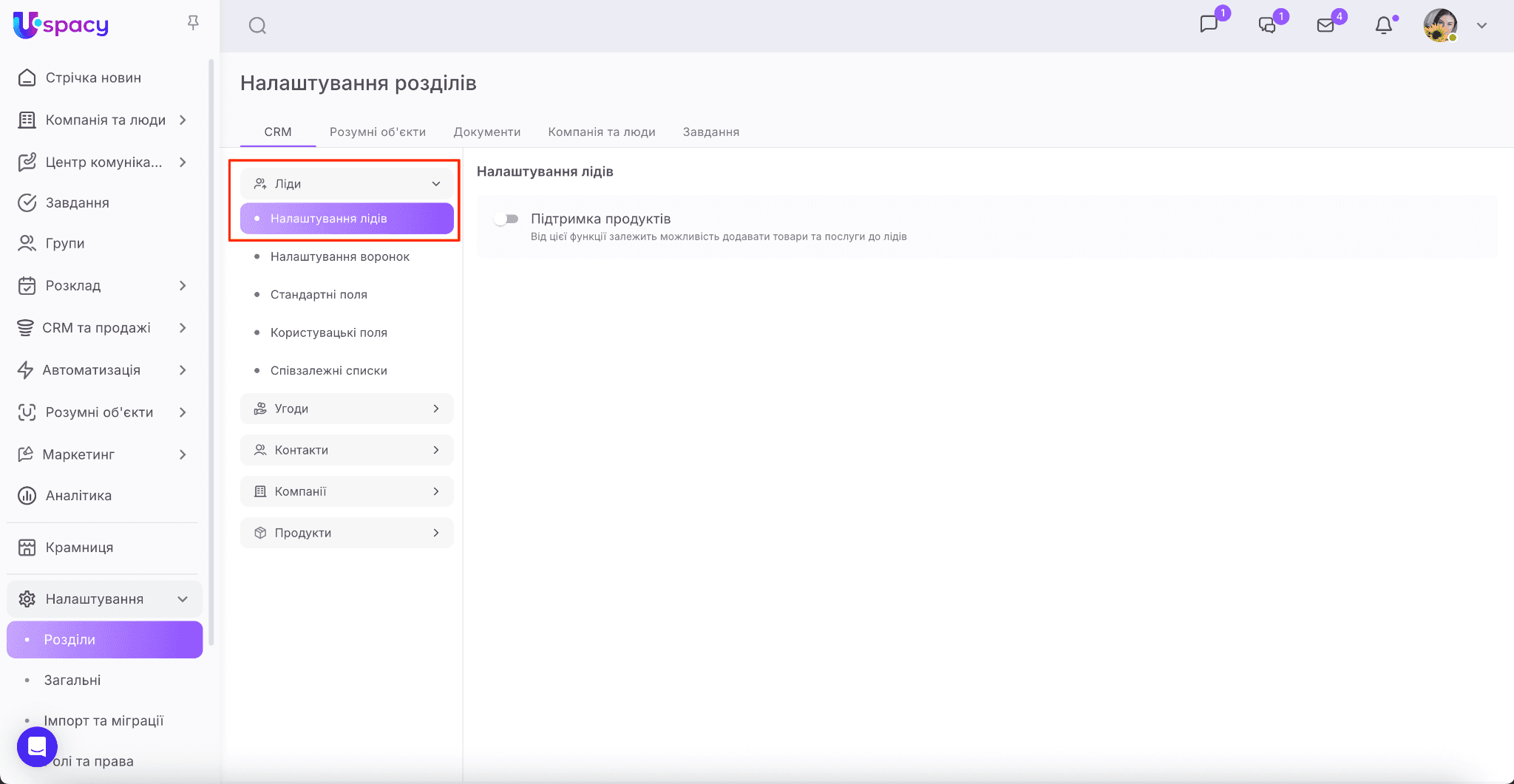Open Користувацькі поля settings

pos(328,333)
